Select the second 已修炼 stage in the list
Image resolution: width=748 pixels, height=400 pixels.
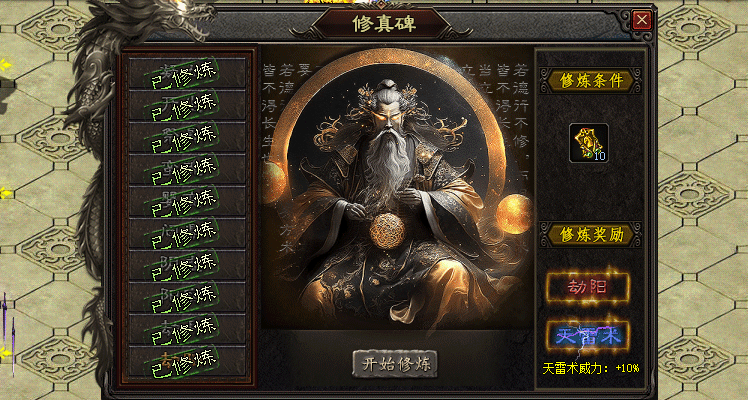point(187,104)
